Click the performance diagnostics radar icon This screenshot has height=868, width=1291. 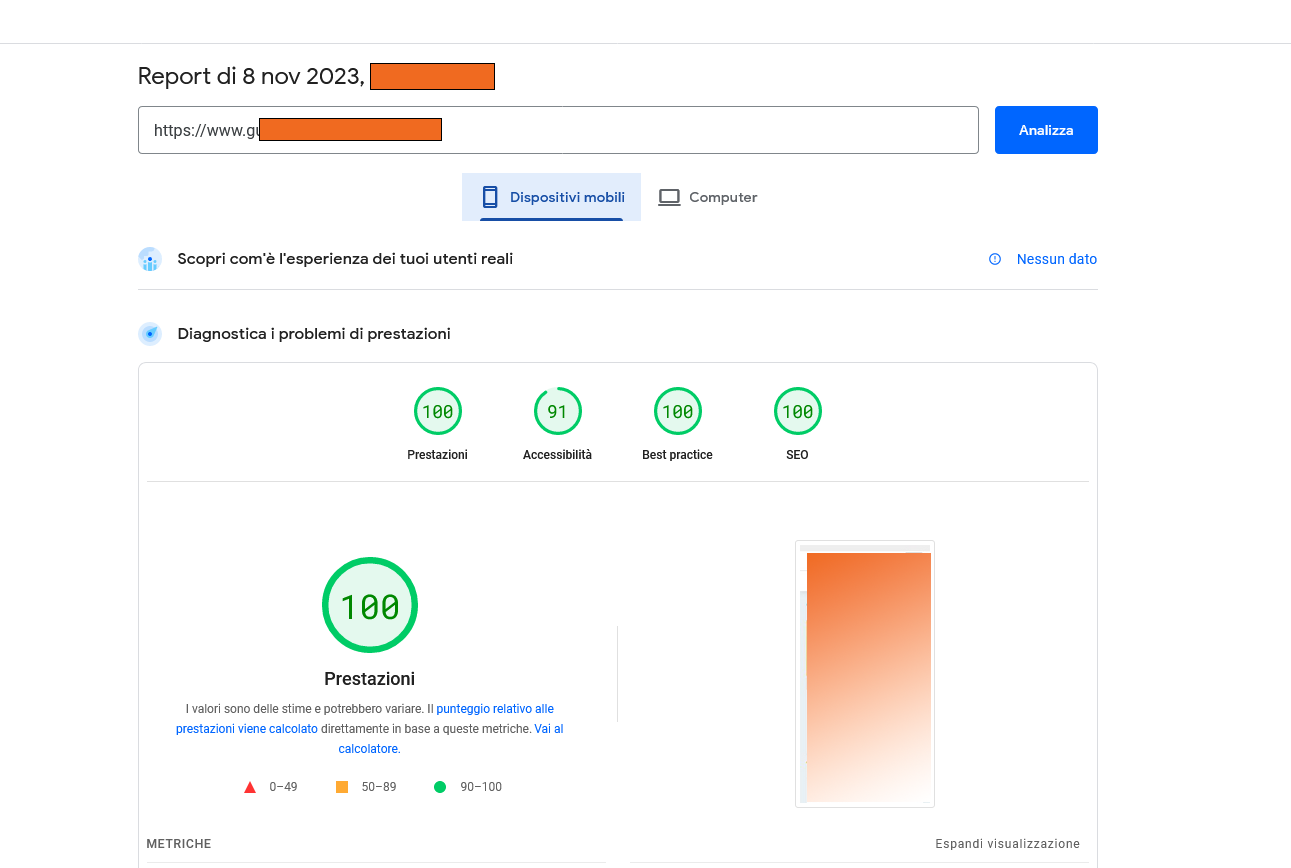click(150, 334)
